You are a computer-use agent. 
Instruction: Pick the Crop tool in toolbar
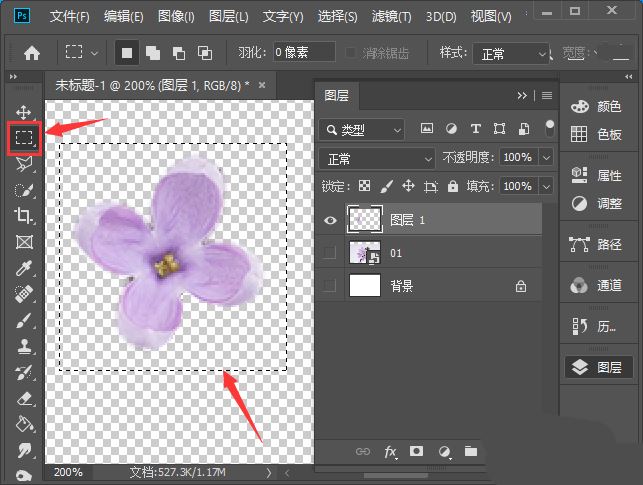[23, 216]
